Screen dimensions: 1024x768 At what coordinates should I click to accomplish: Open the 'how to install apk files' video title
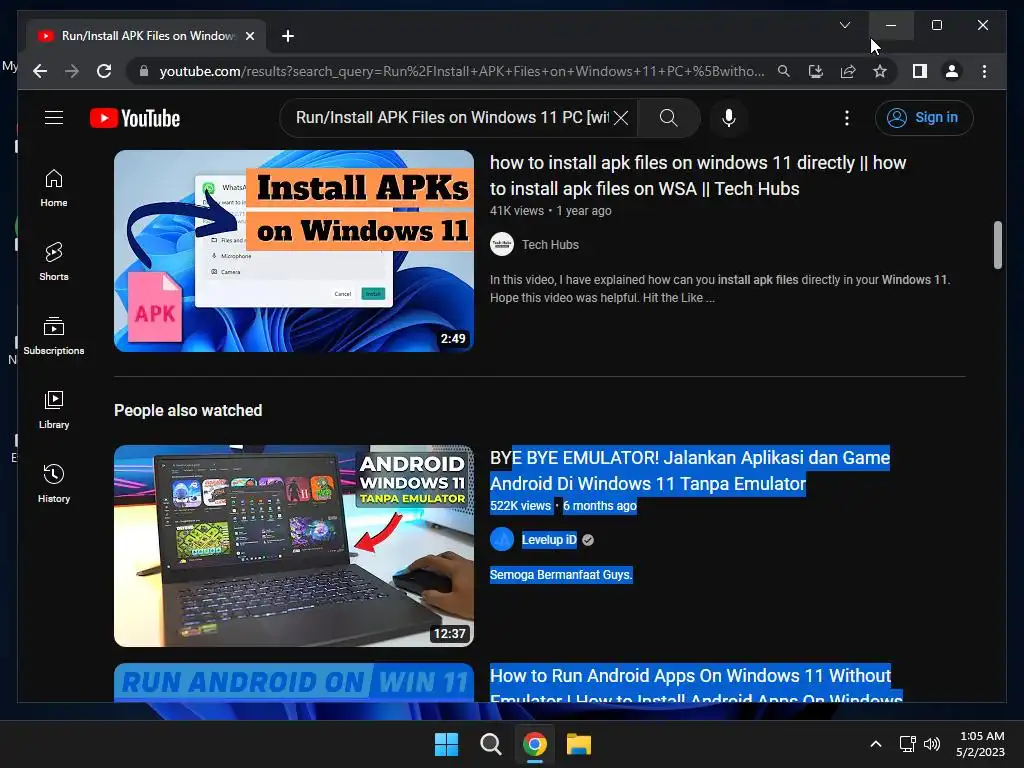point(697,176)
